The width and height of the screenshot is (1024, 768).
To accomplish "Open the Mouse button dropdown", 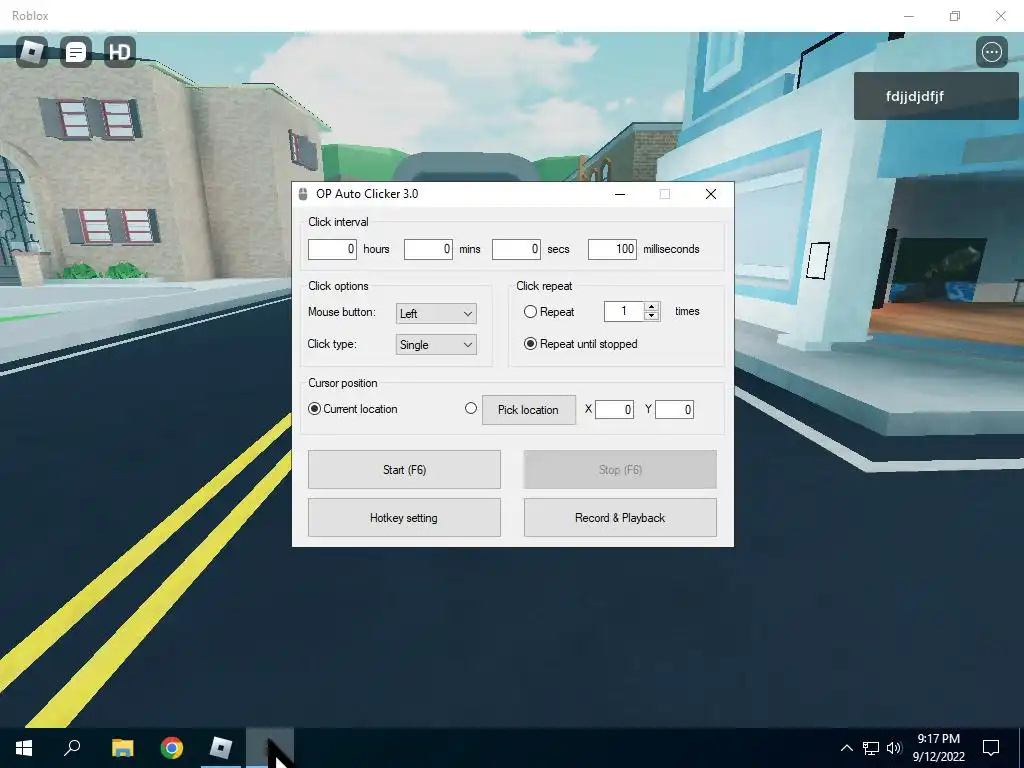I will [x=436, y=313].
